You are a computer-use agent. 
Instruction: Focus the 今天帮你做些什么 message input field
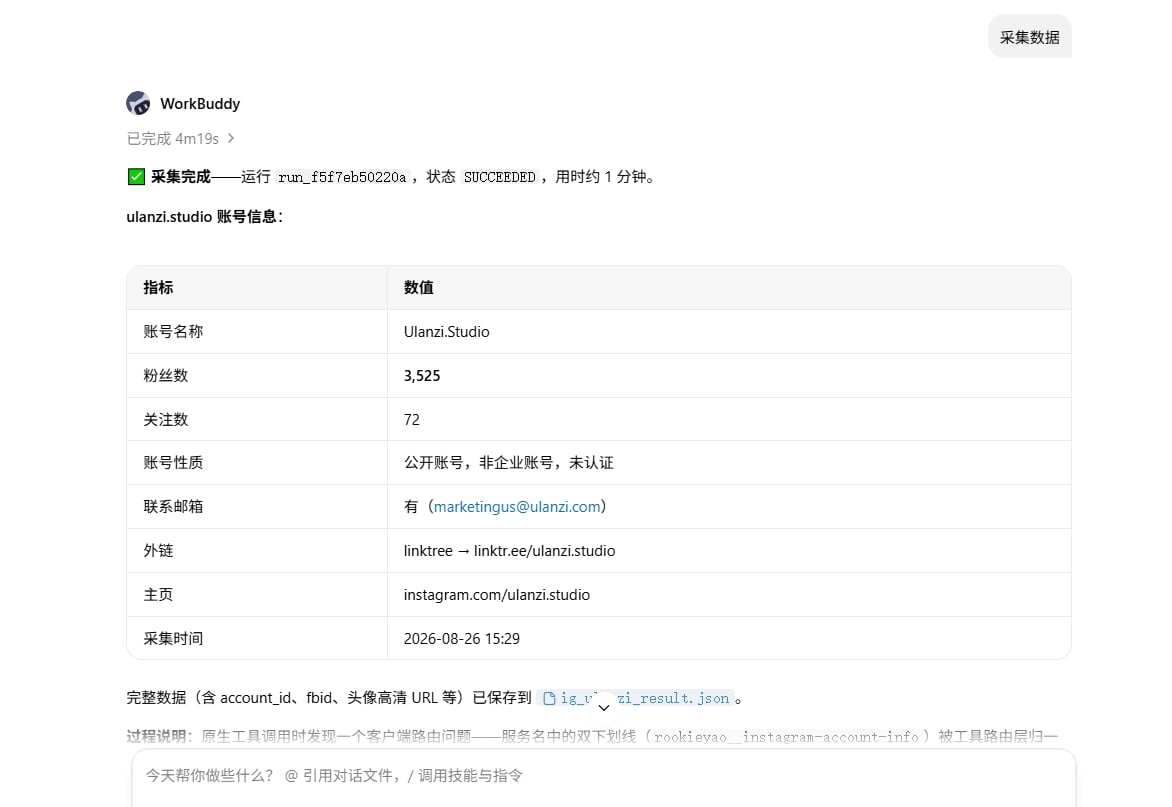coord(603,776)
